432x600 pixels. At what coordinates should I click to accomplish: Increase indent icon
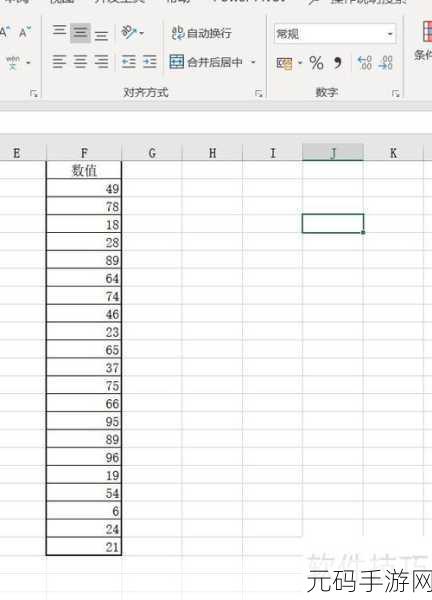(150, 61)
